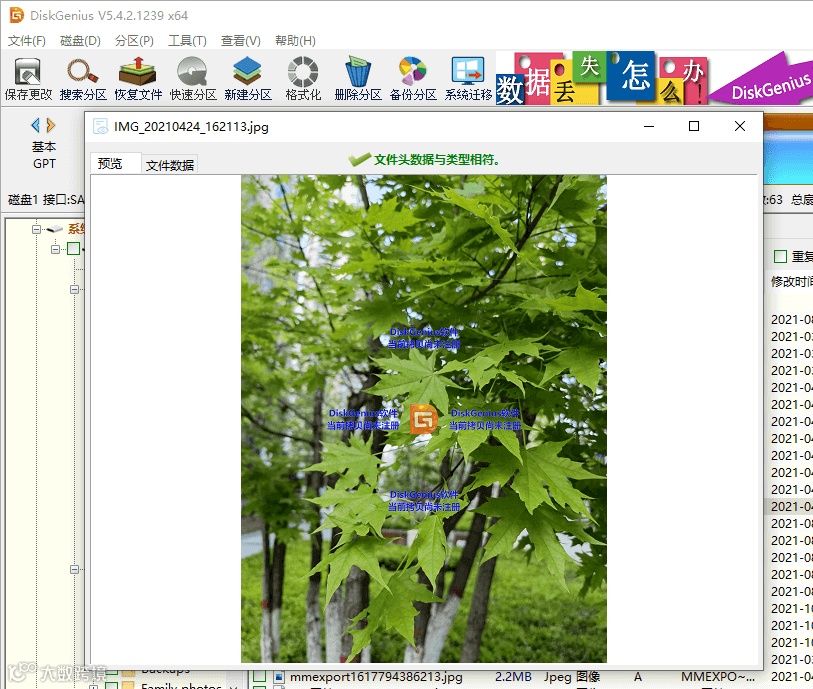The width and height of the screenshot is (813, 689).
Task: Switch to the 文件数据 file data tab
Action: [170, 165]
